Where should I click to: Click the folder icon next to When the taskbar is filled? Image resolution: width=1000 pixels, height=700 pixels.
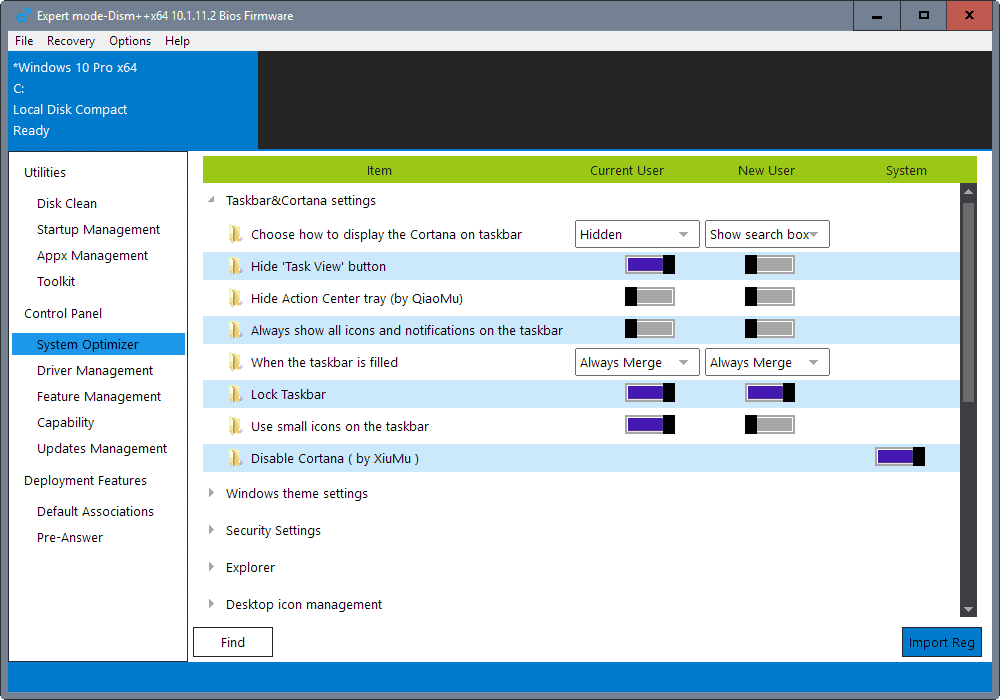[233, 361]
